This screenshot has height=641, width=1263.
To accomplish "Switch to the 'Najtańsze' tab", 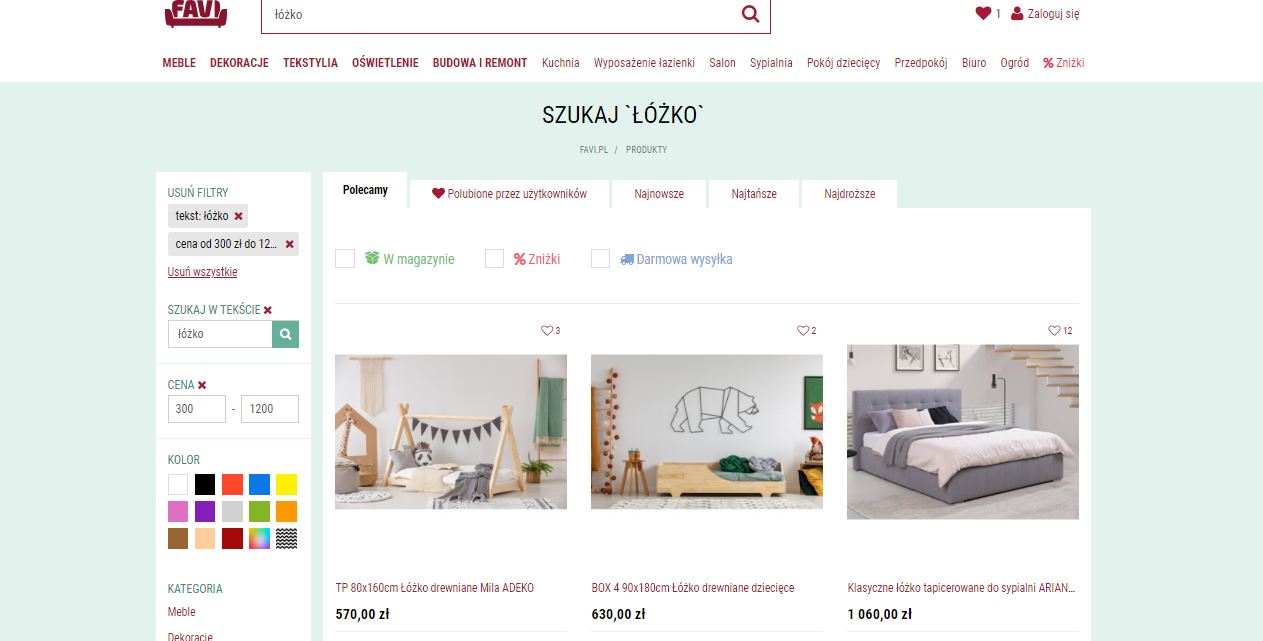I will click(x=753, y=194).
